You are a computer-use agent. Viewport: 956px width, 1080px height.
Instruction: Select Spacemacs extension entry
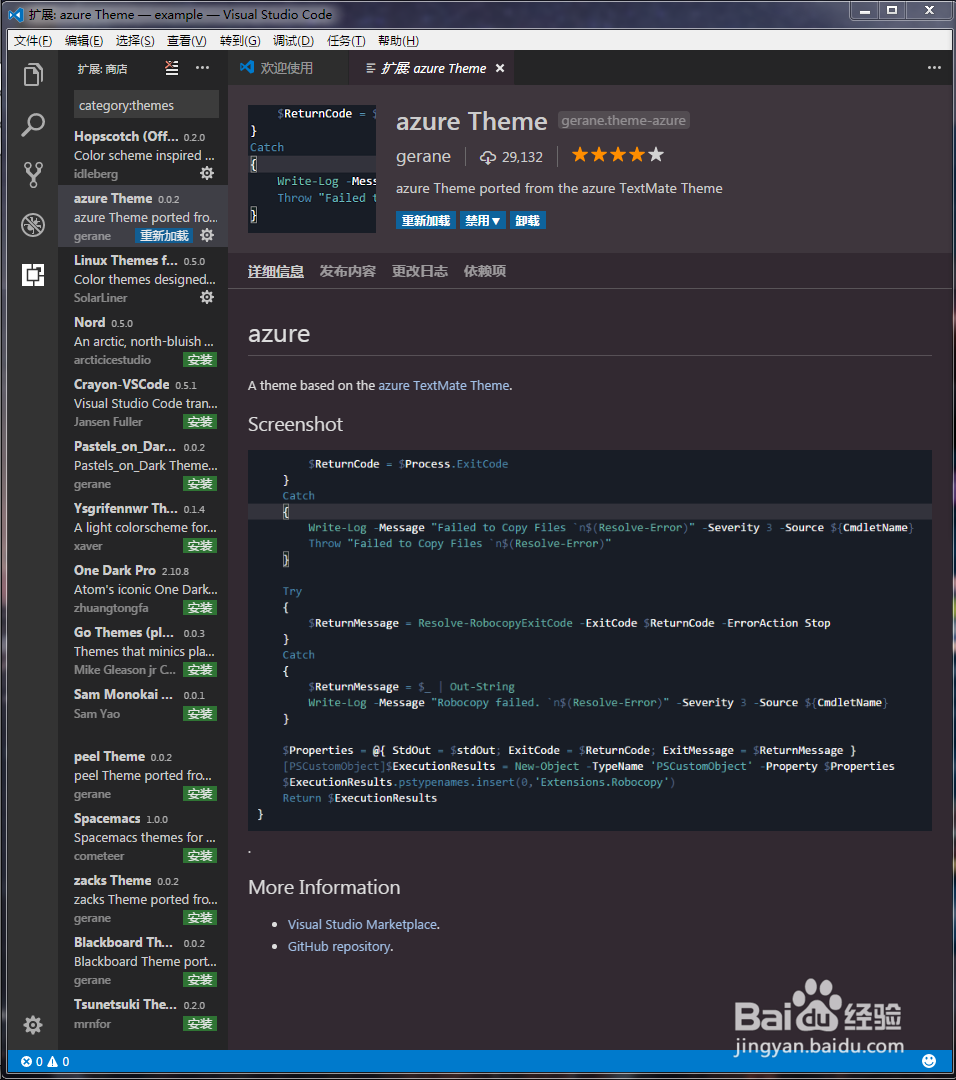(143, 837)
